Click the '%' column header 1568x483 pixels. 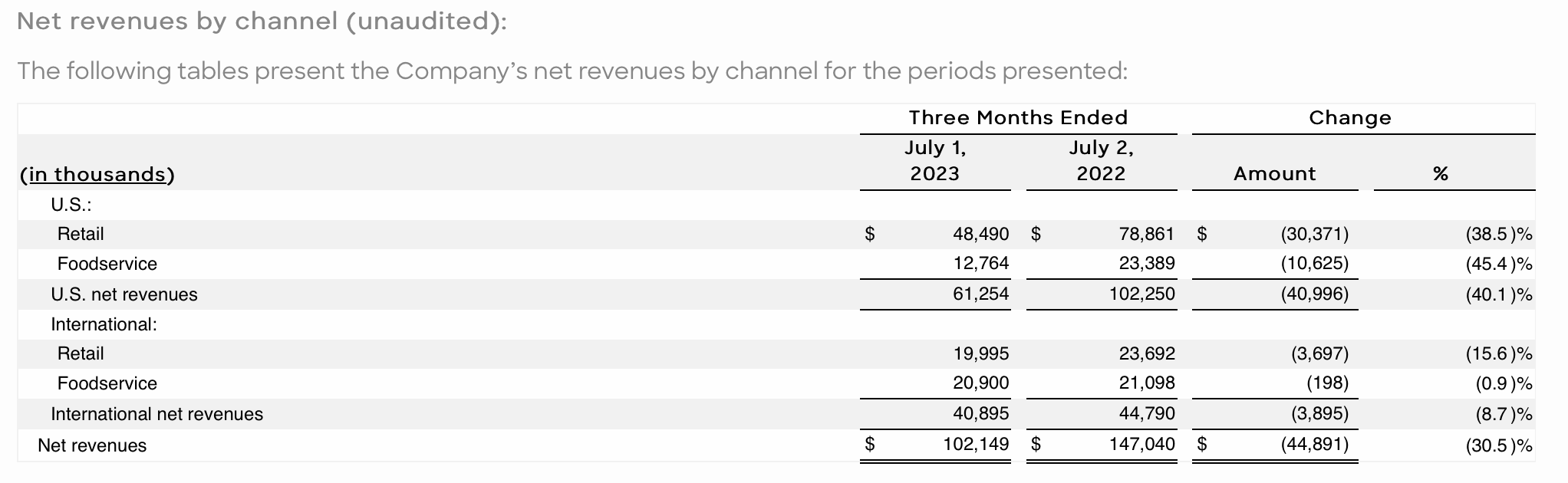pyautogui.click(x=1440, y=174)
